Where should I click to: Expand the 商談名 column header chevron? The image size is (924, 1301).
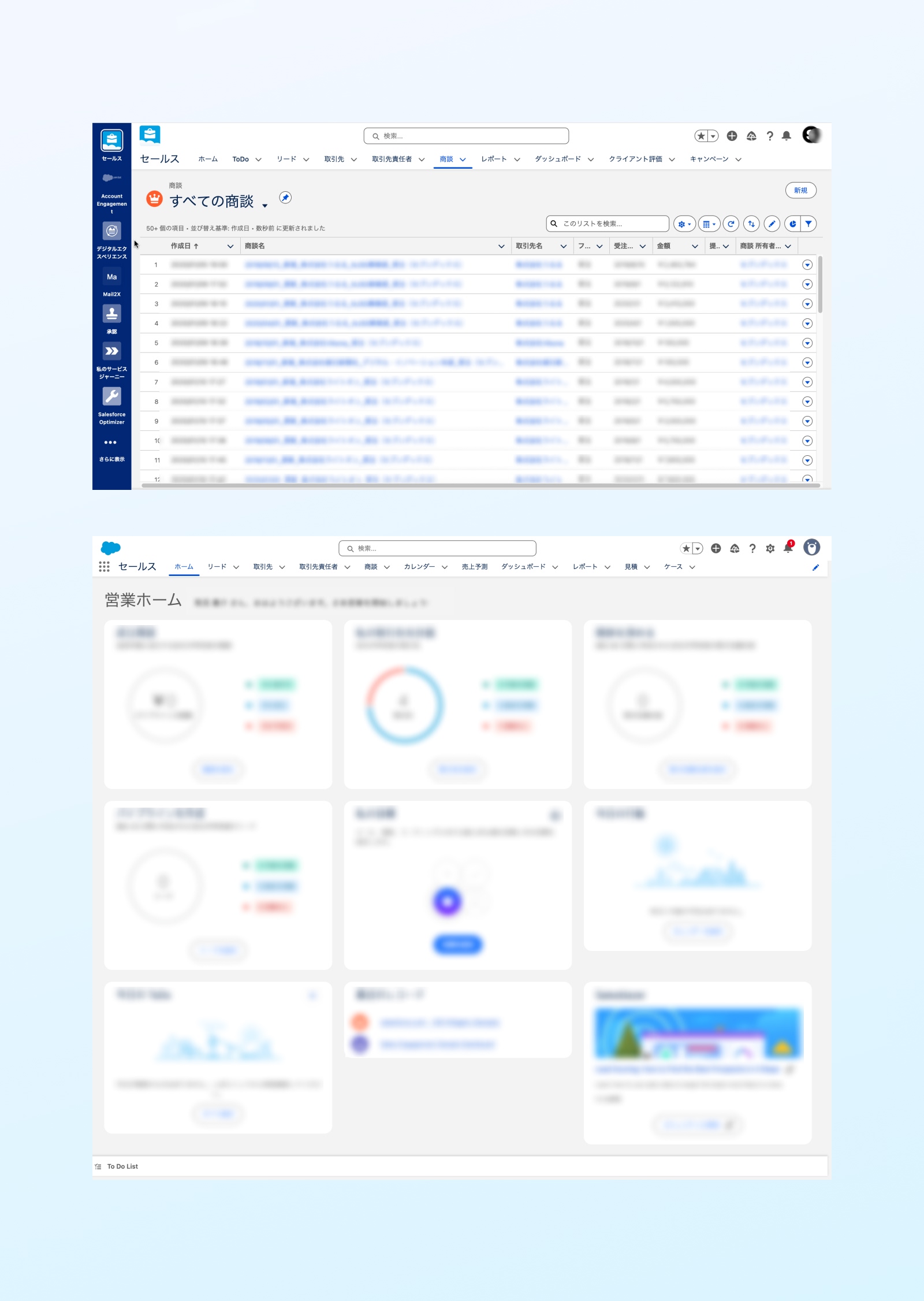click(501, 246)
